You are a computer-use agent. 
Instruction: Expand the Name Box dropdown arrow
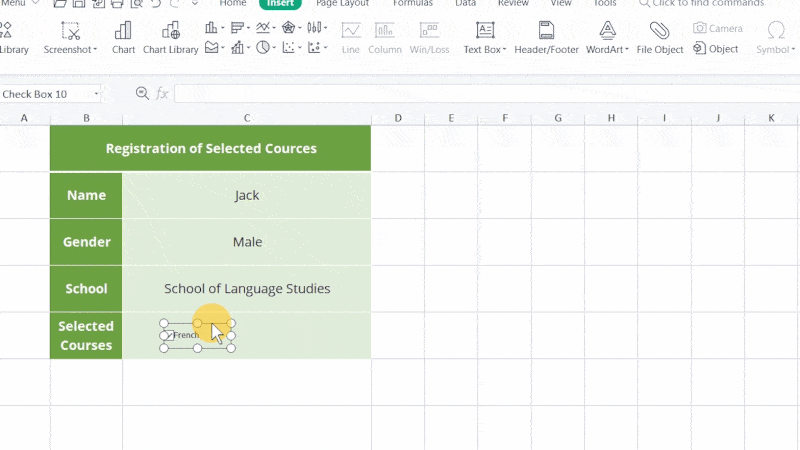tap(96, 94)
